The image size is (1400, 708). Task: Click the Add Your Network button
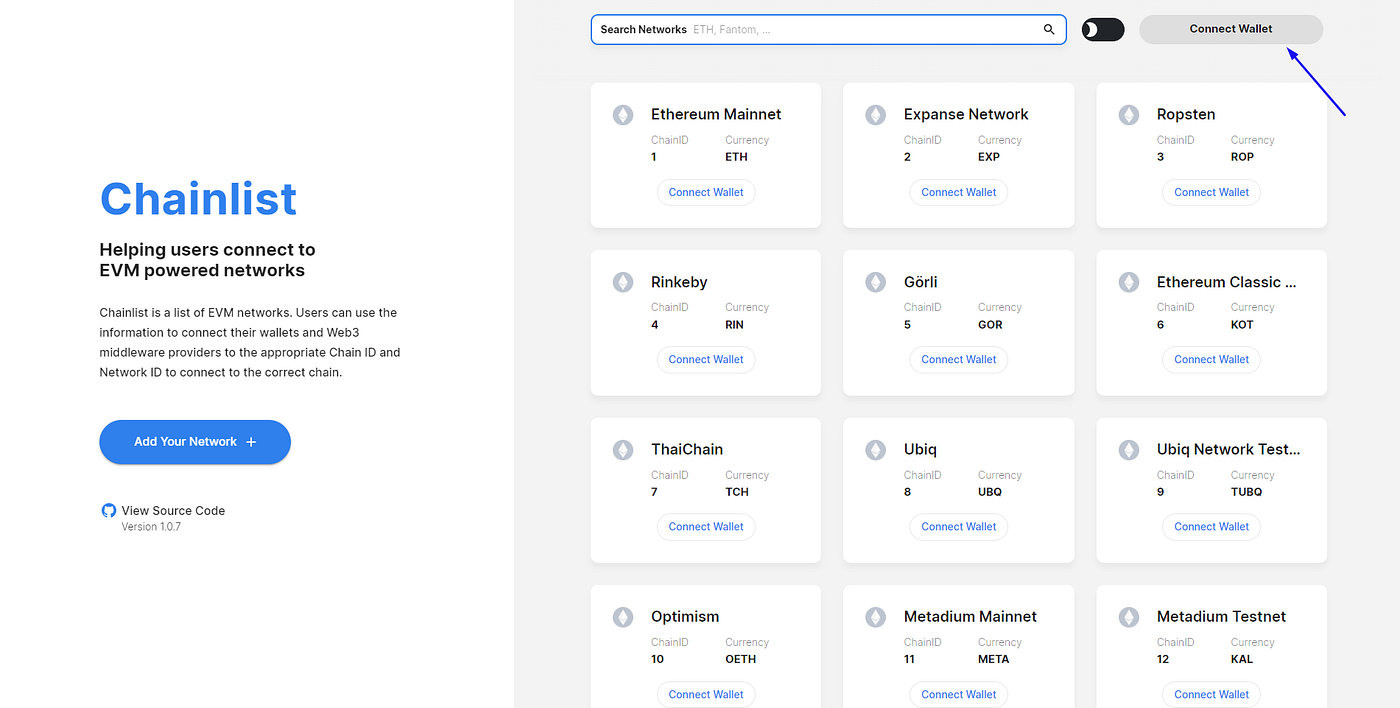(x=195, y=442)
